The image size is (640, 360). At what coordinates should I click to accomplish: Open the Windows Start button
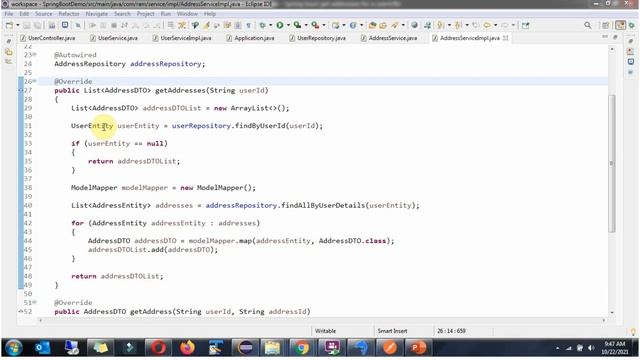coord(13,348)
